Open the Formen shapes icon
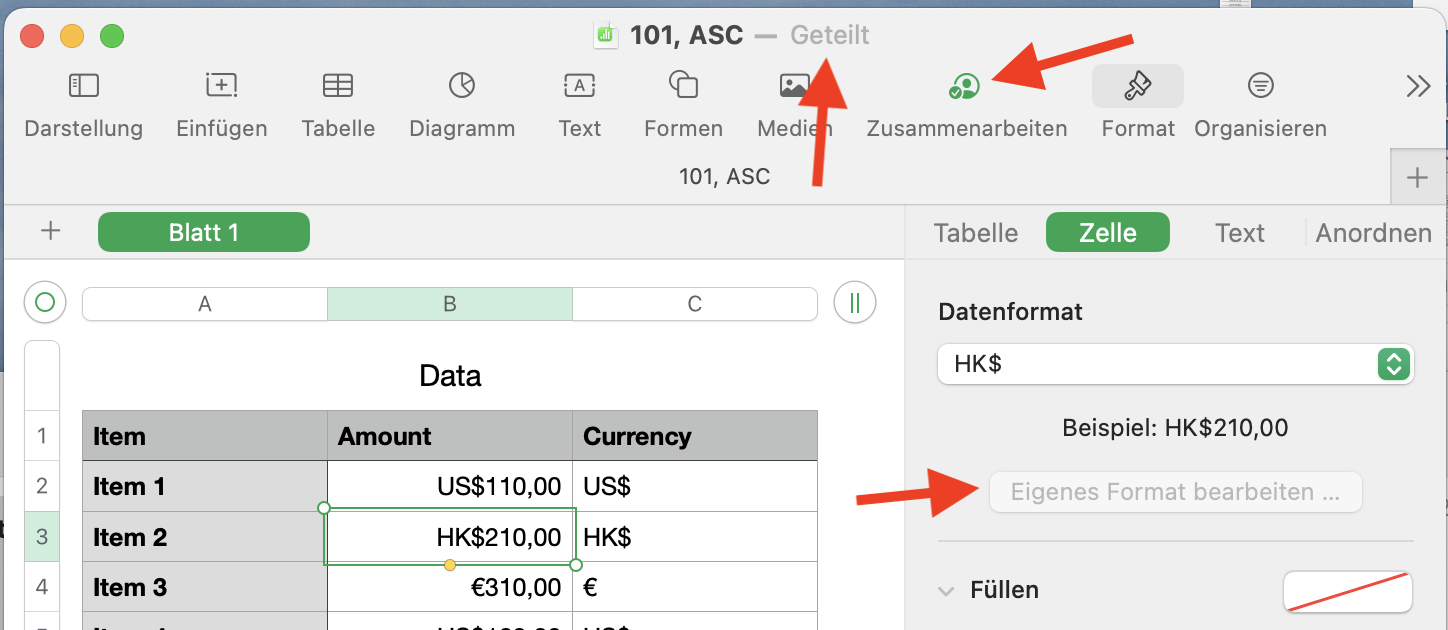Viewport: 1448px width, 630px height. tap(683, 86)
